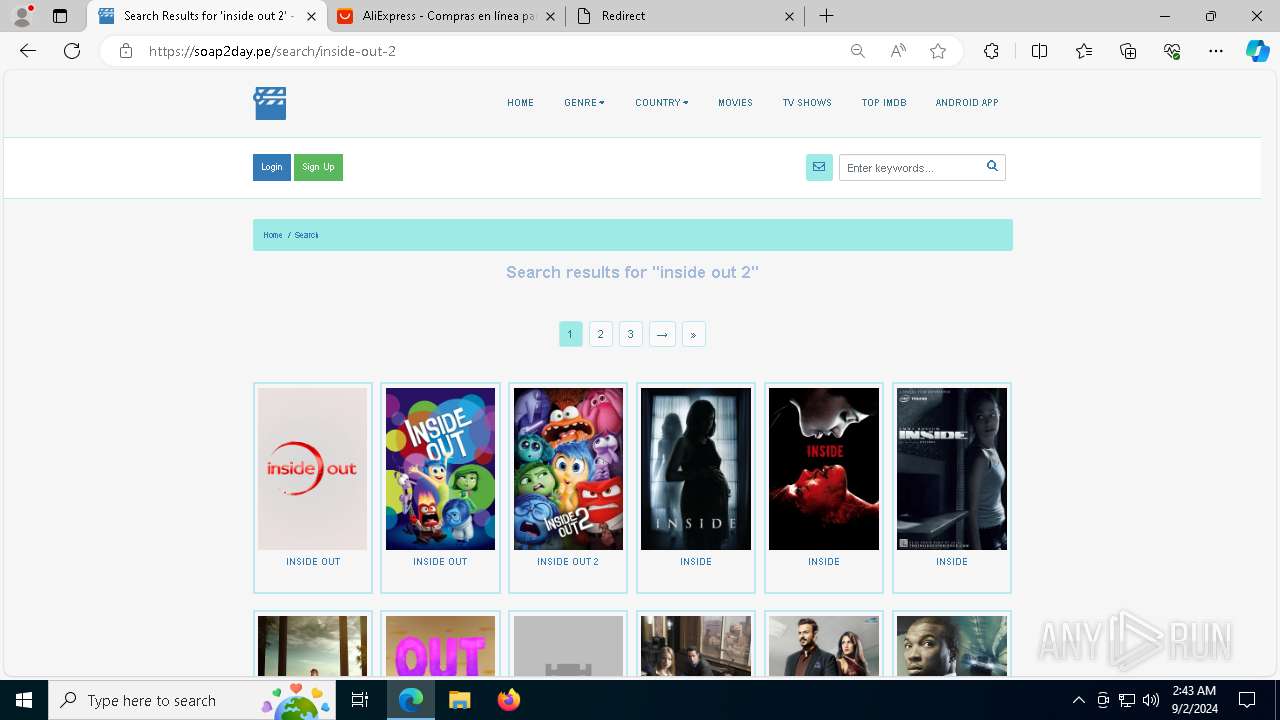
Task: Open the INSIDE OUT 2 title link
Action: 568,562
